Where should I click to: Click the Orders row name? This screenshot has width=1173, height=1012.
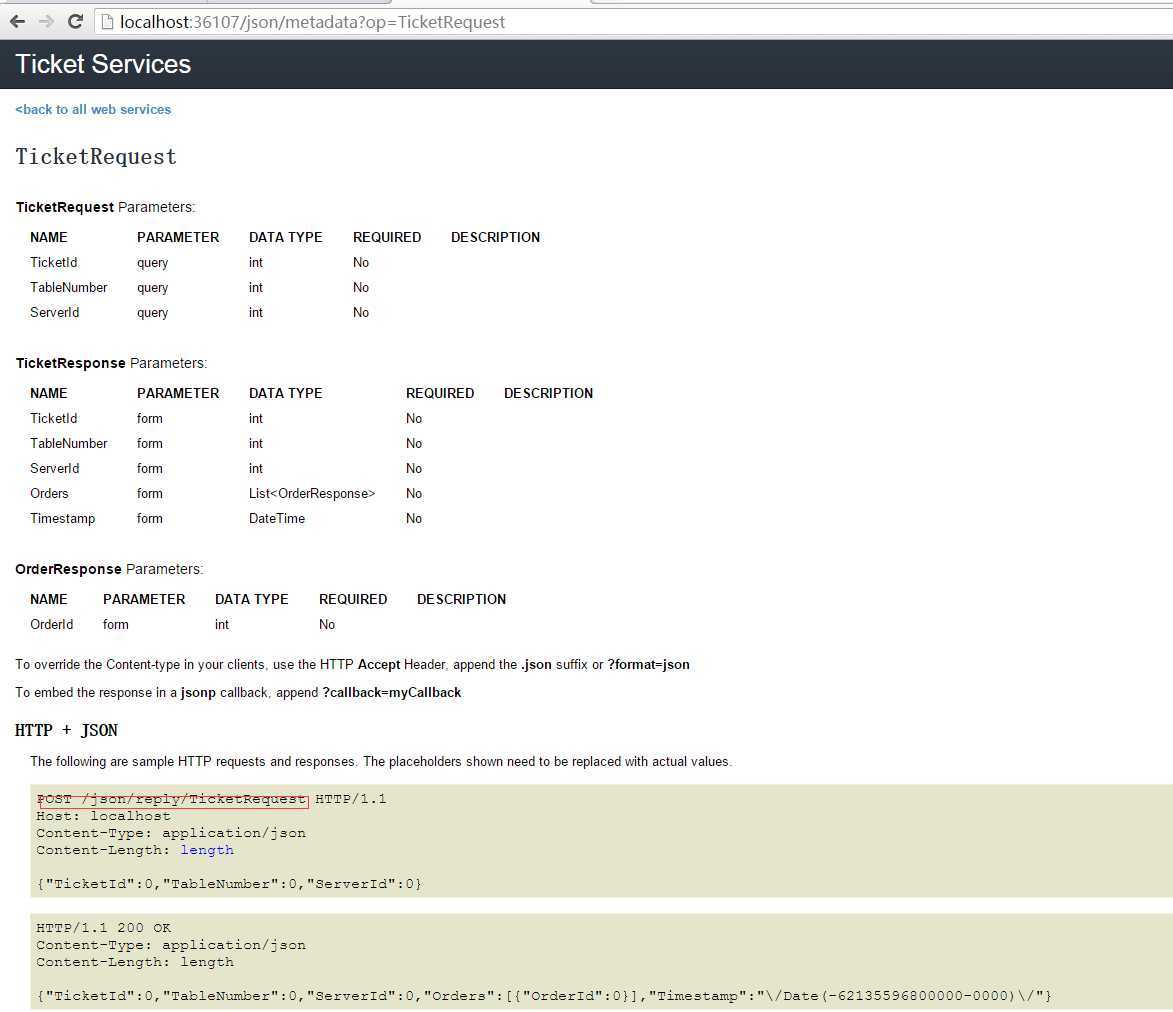coord(49,494)
